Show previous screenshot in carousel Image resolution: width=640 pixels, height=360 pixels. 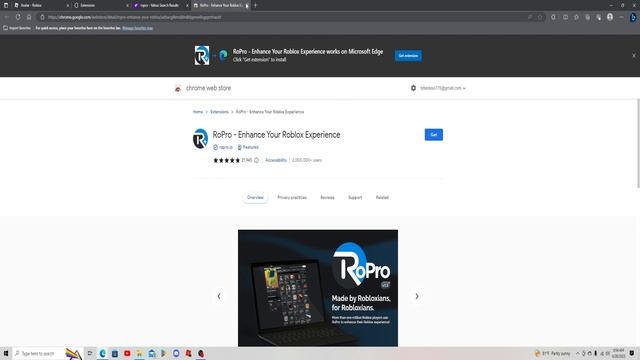[219, 296]
